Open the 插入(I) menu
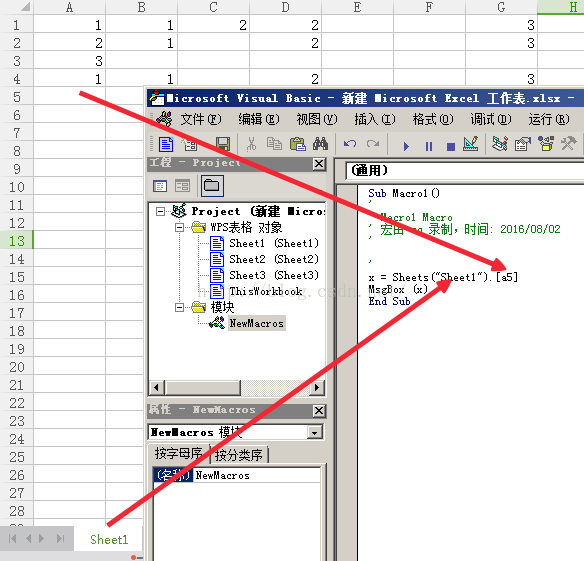584x561 pixels. click(375, 120)
